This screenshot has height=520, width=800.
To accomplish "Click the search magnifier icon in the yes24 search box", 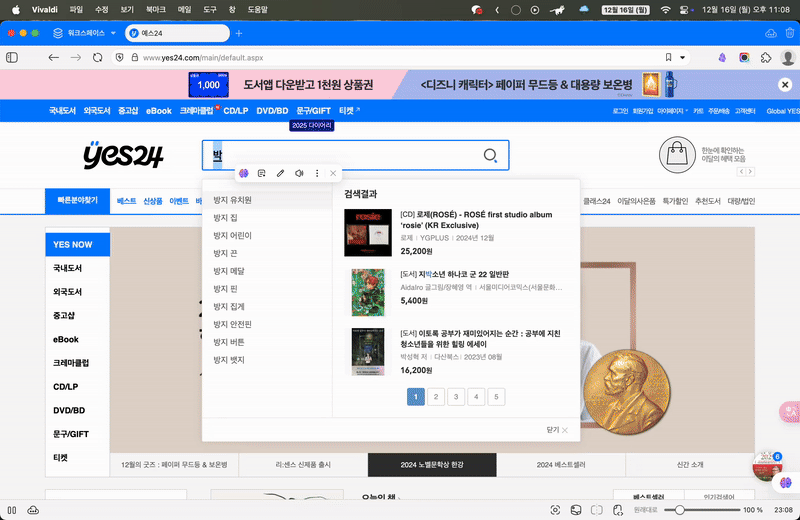I will [x=490, y=155].
